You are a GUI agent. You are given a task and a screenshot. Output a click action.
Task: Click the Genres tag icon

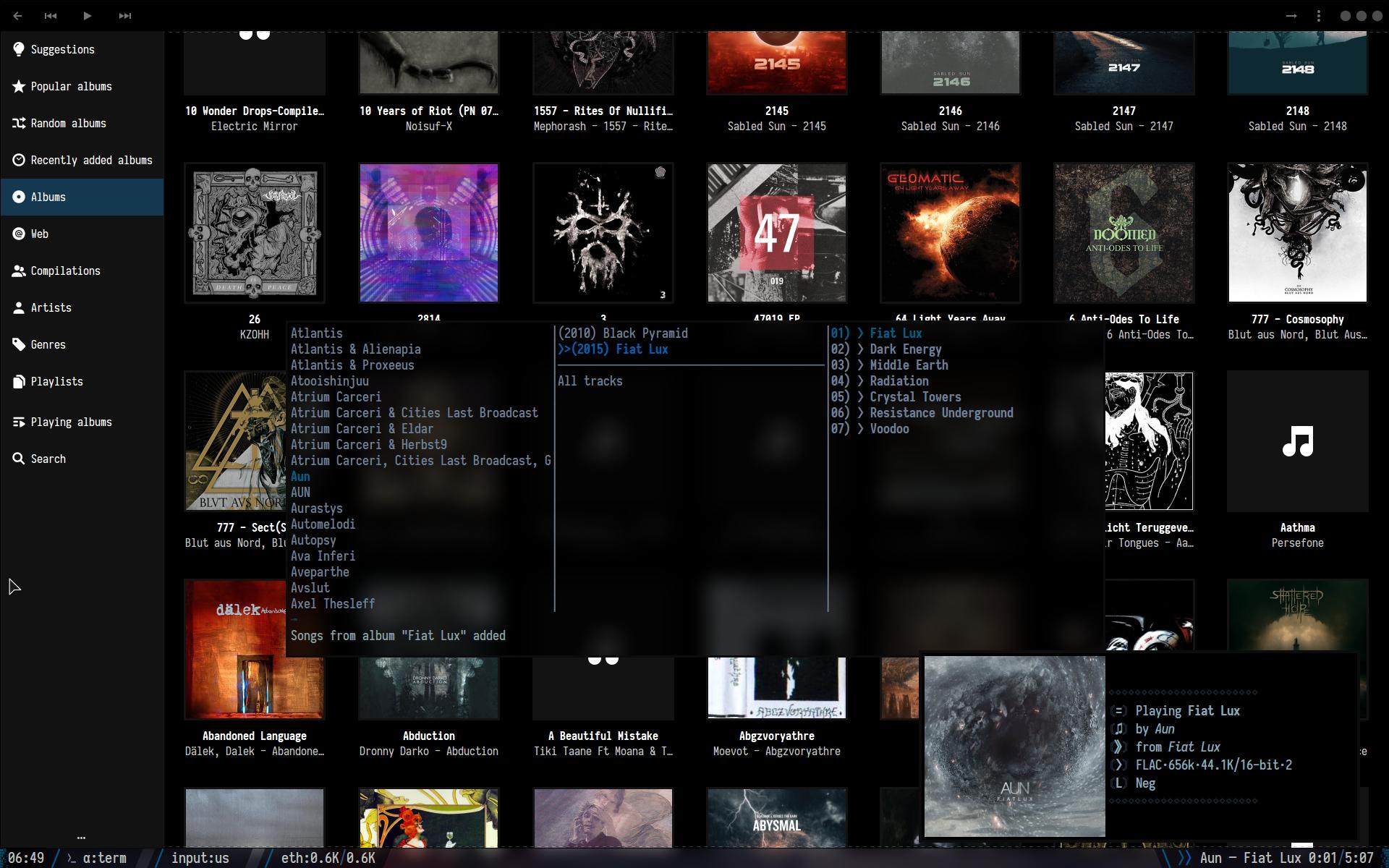(19, 344)
